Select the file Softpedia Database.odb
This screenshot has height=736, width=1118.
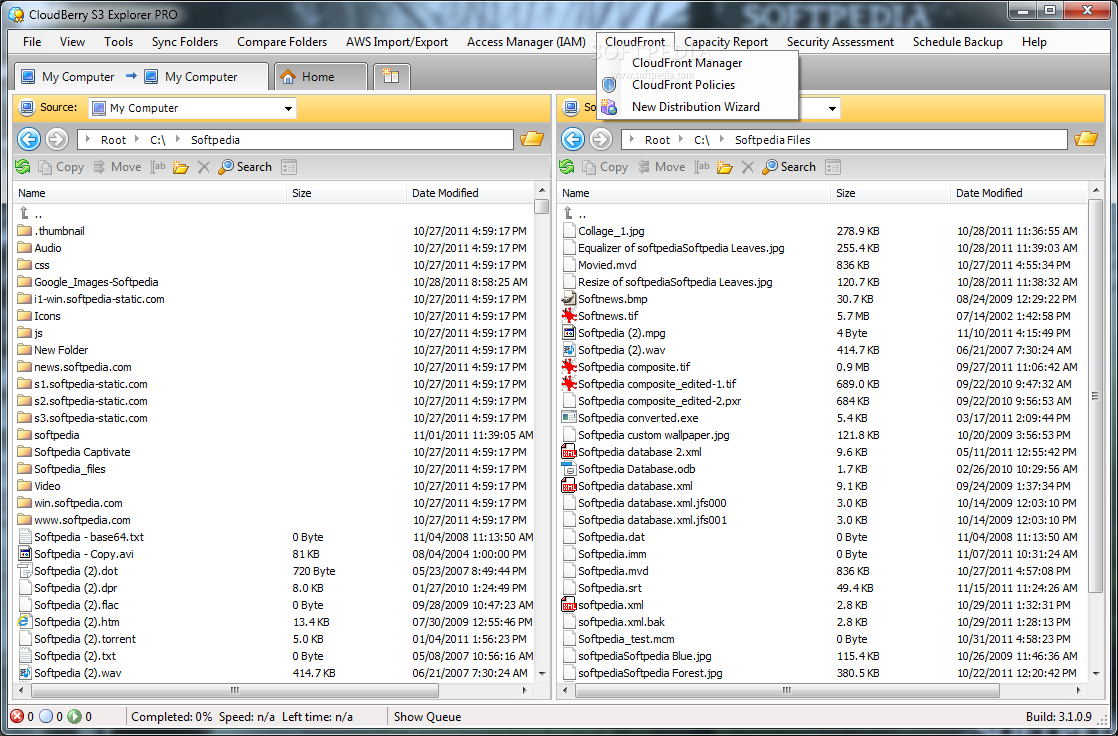(637, 469)
